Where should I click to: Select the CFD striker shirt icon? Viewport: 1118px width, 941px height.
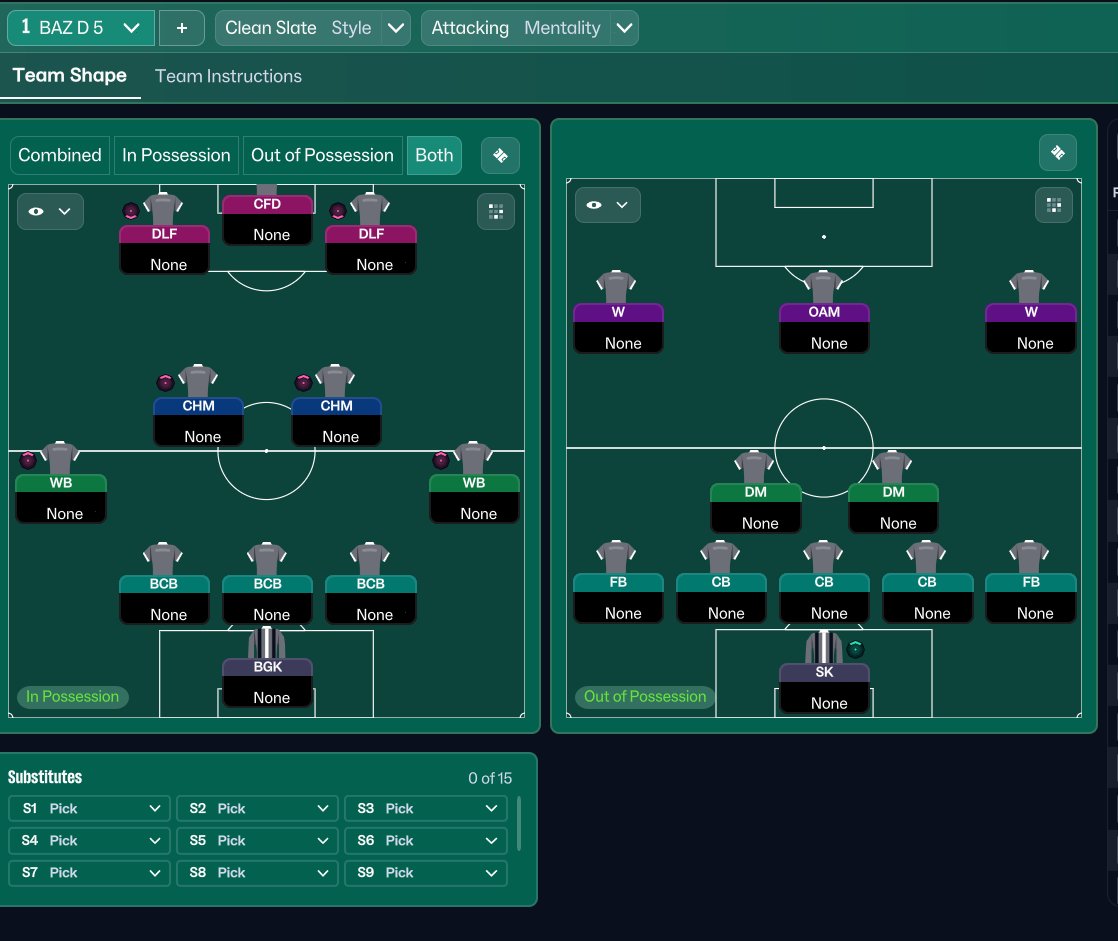[267, 190]
